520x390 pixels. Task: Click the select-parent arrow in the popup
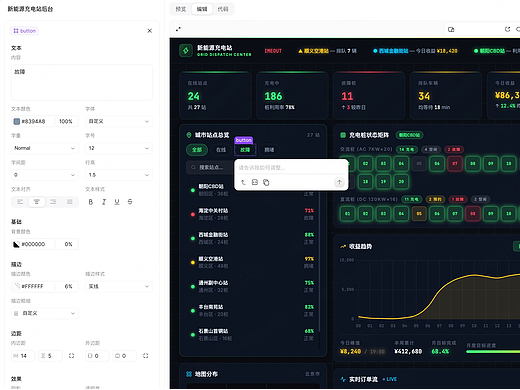coord(243,182)
